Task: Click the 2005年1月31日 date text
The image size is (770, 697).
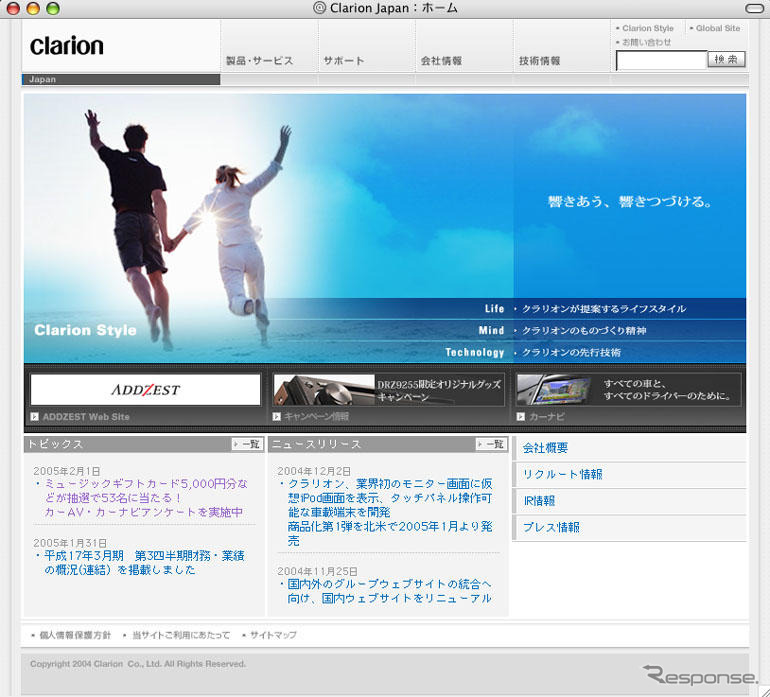Action: [70, 543]
